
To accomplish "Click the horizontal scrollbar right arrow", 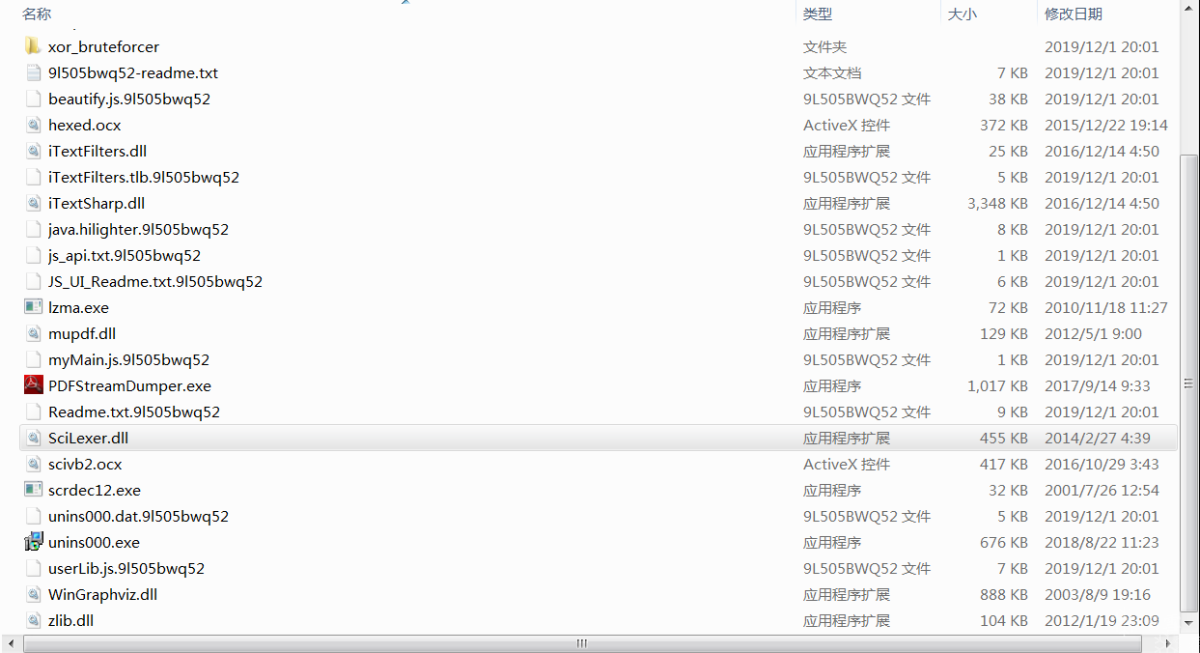I will tap(1168, 644).
